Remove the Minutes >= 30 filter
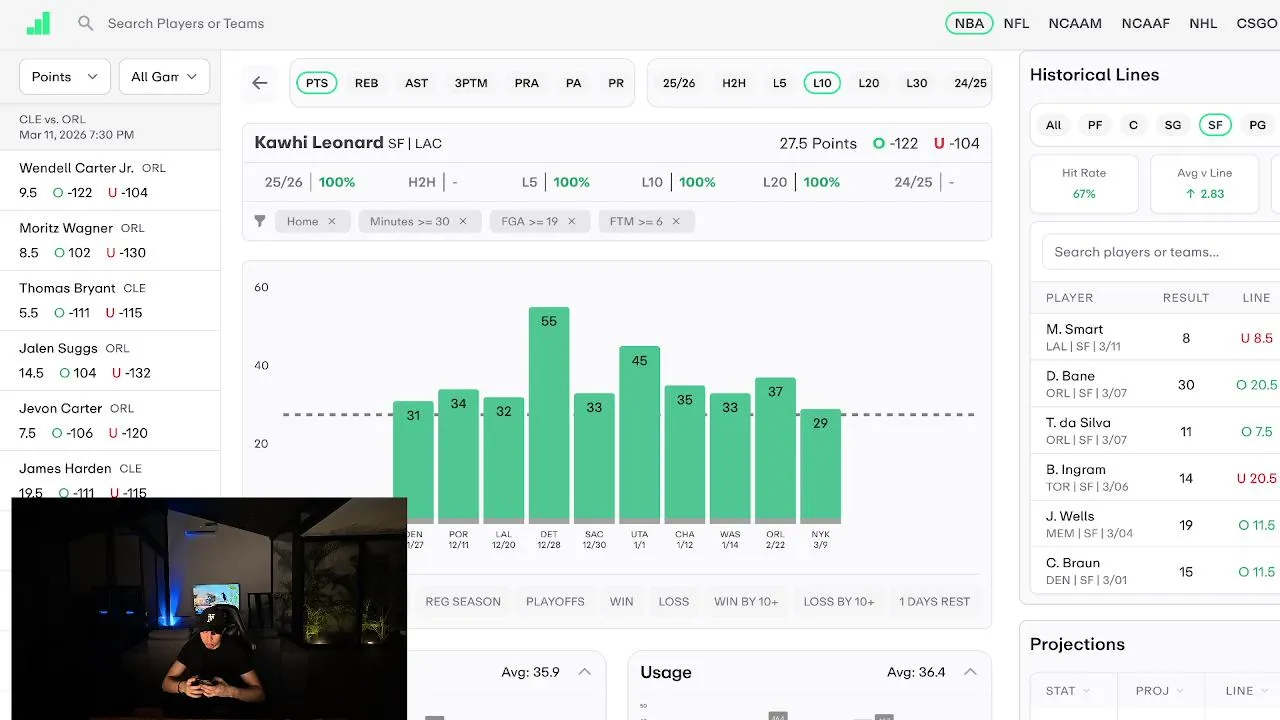This screenshot has width=1280, height=720. (x=463, y=221)
